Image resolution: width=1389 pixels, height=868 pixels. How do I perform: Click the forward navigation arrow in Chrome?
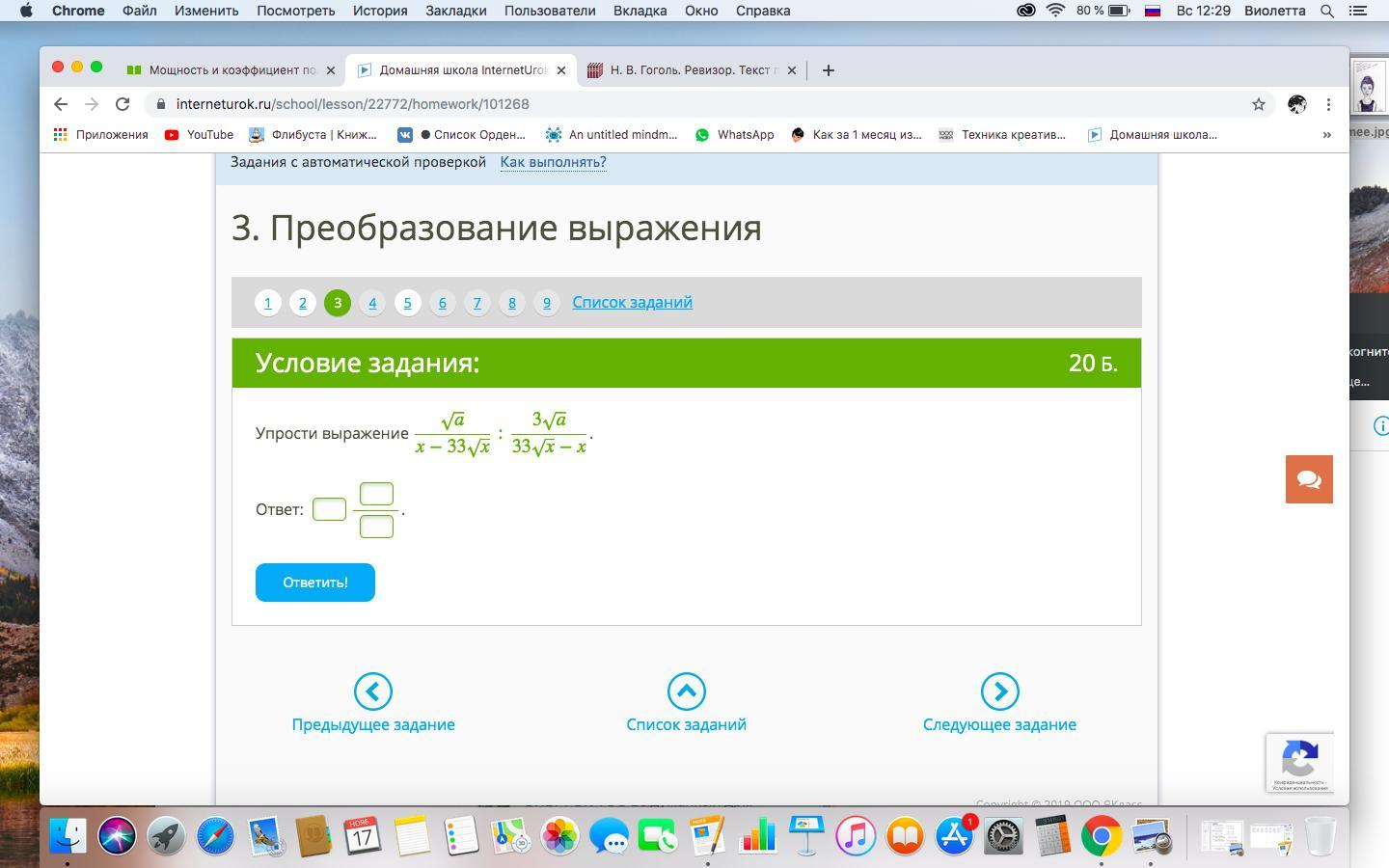coord(92,104)
